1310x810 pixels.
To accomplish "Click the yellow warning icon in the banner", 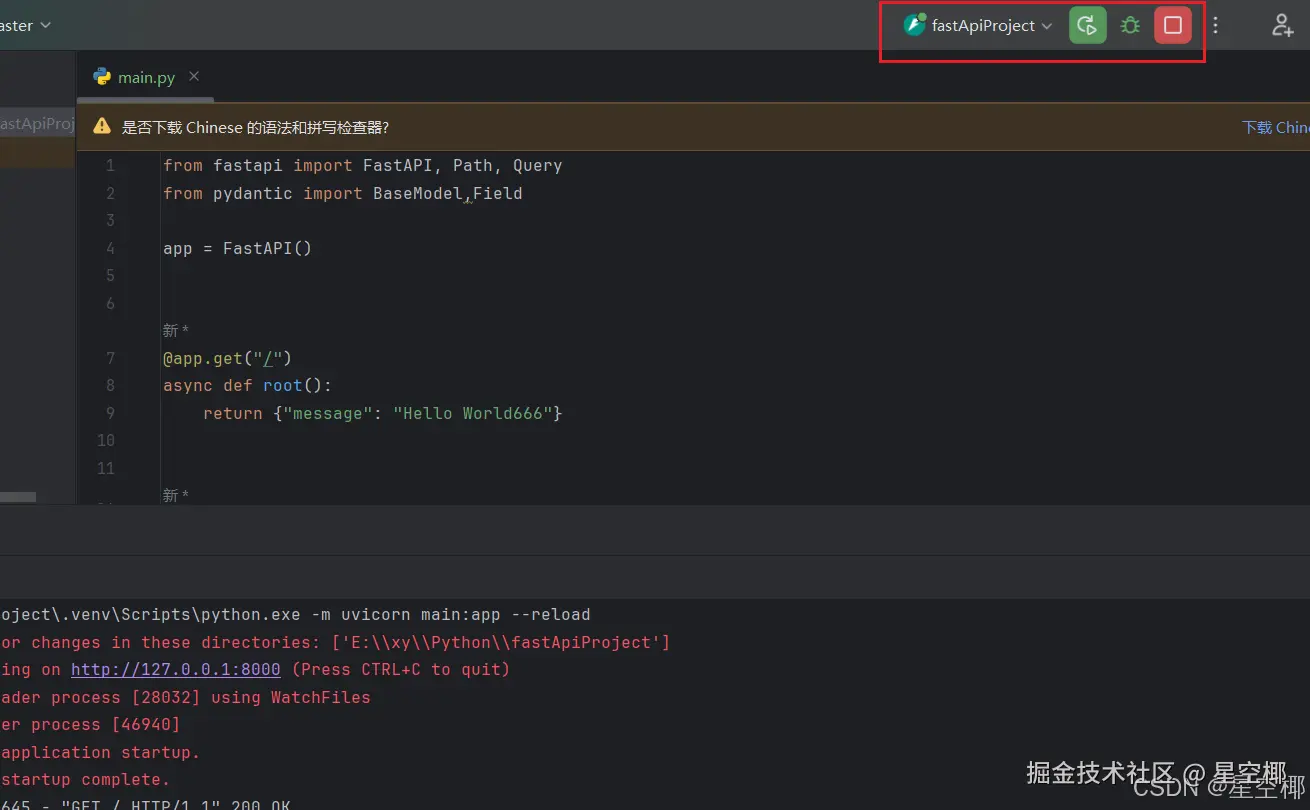I will (x=101, y=127).
